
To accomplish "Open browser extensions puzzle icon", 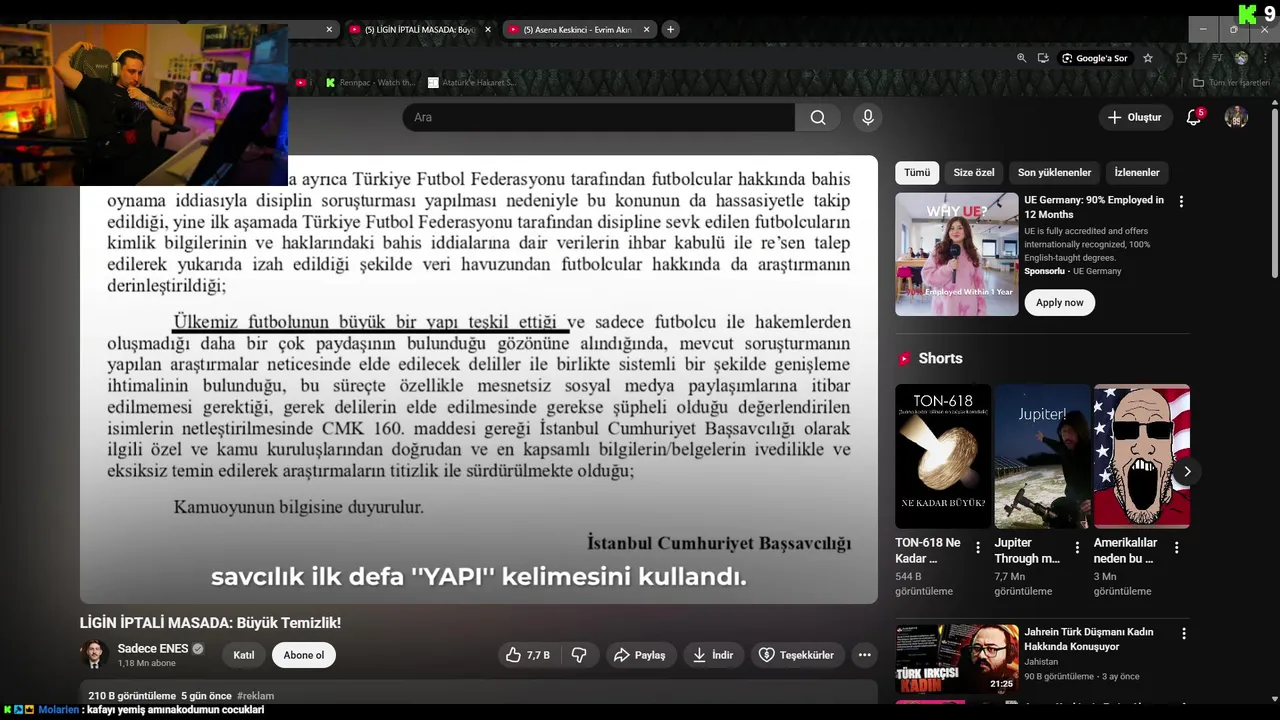I will (1181, 58).
